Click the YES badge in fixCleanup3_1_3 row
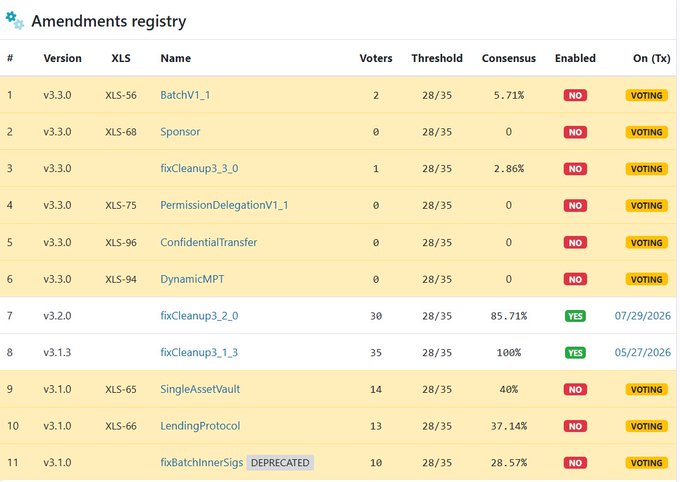This screenshot has width=680, height=482. click(575, 353)
